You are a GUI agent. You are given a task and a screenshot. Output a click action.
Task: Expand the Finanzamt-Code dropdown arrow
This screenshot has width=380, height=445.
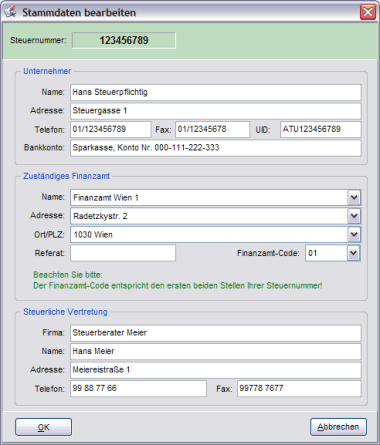pos(354,253)
